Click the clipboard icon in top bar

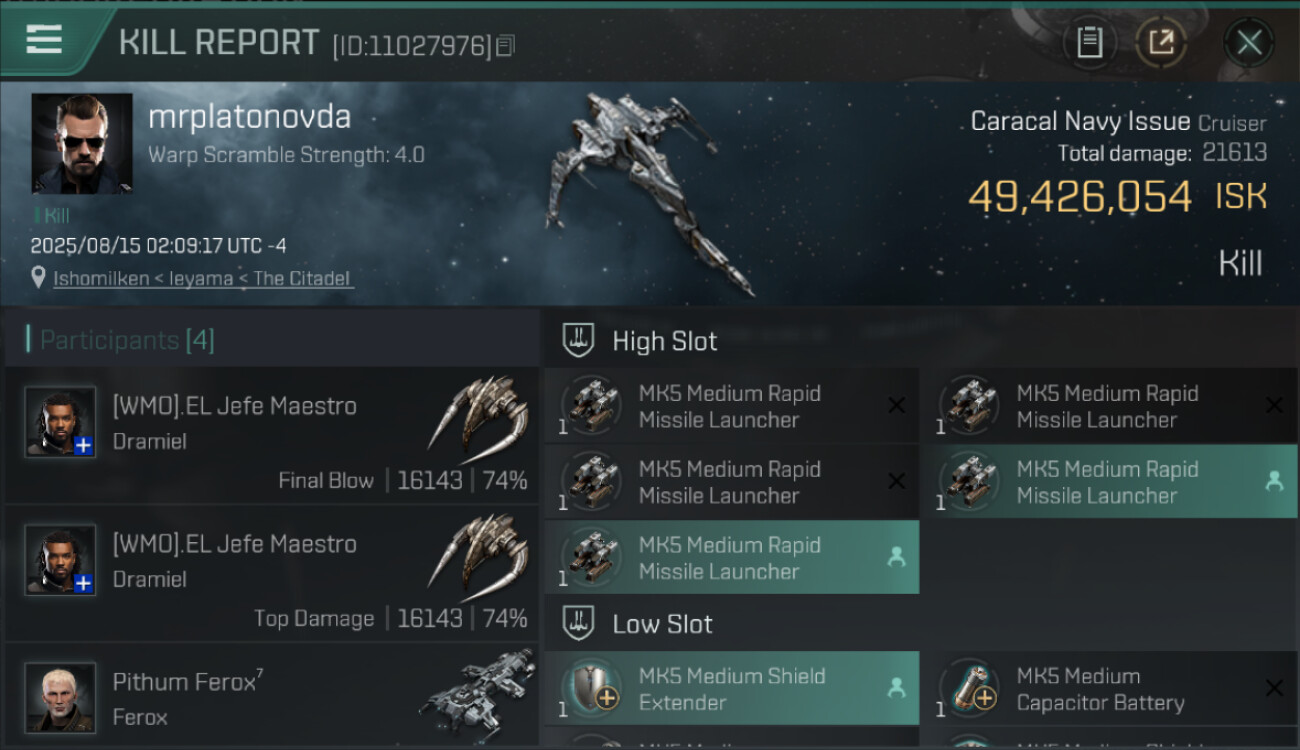point(1089,43)
